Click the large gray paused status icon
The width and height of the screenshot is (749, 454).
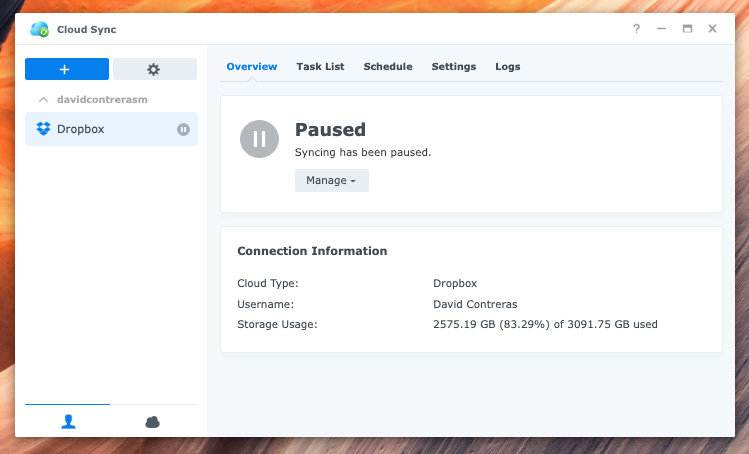(259, 139)
